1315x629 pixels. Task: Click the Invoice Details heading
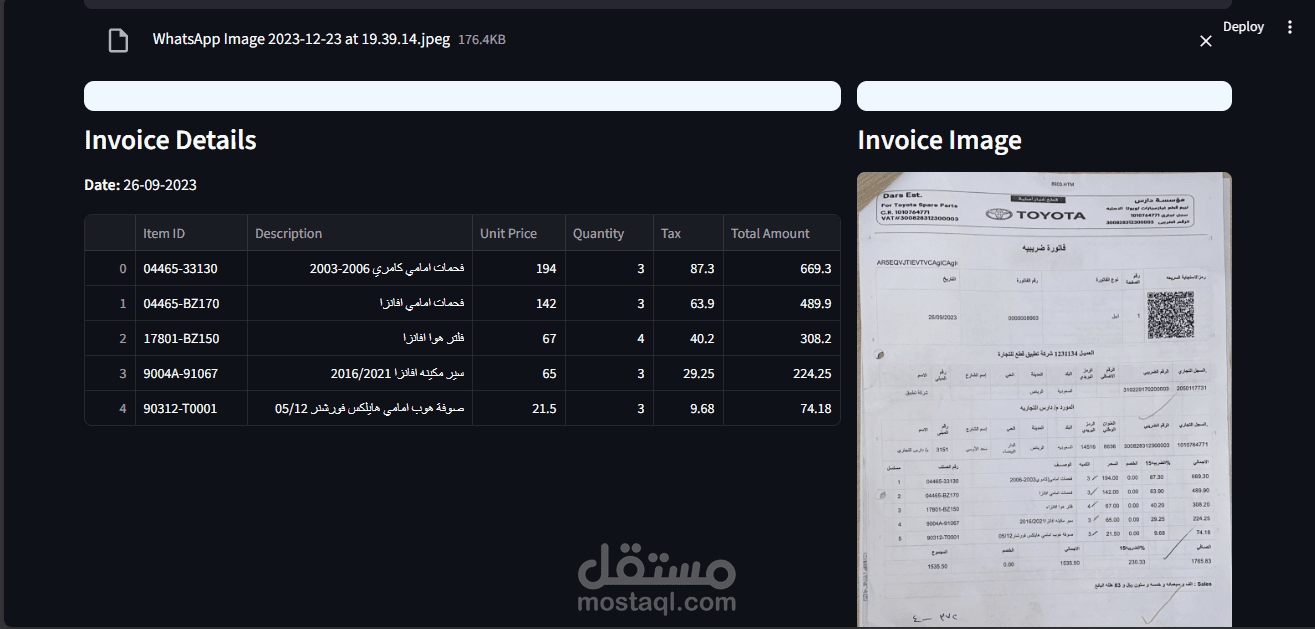[171, 140]
